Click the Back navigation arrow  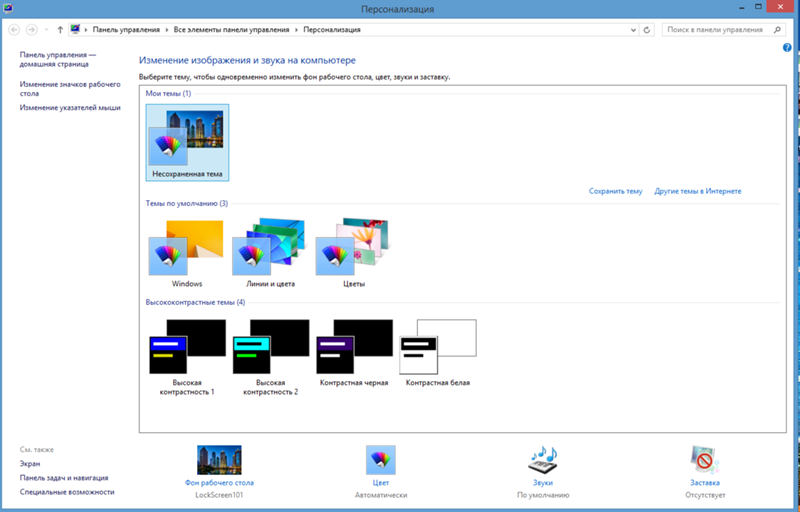(14, 30)
